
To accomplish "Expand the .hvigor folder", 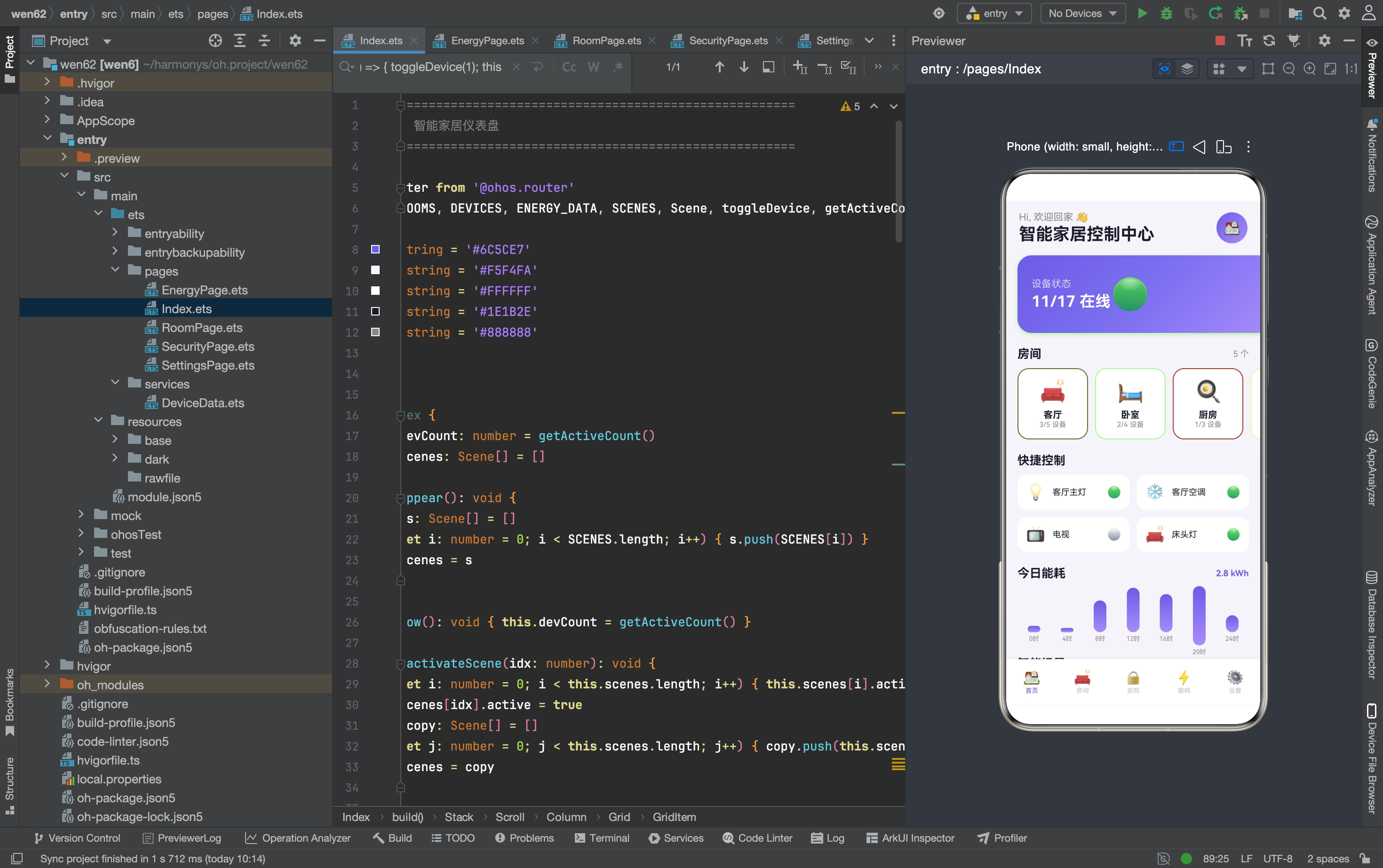I will pos(47,83).
